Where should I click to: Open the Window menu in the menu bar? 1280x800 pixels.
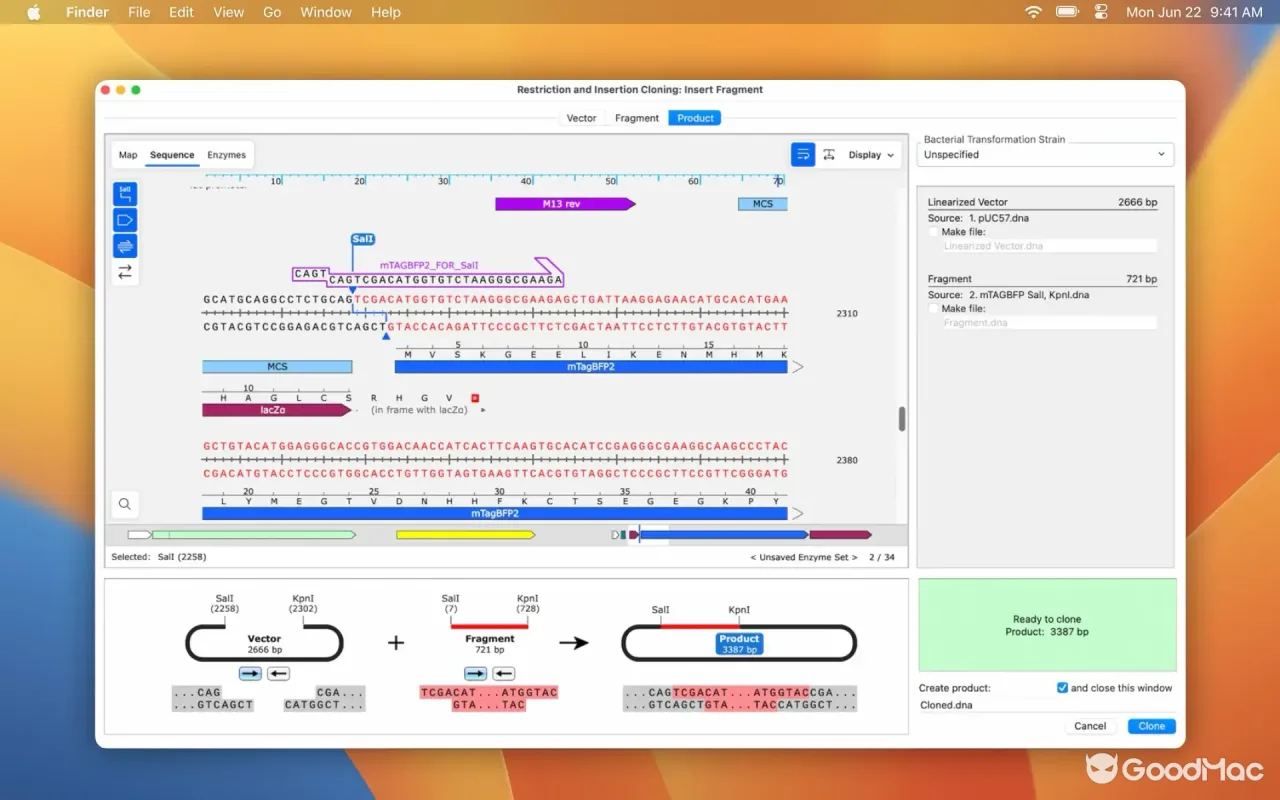(326, 12)
